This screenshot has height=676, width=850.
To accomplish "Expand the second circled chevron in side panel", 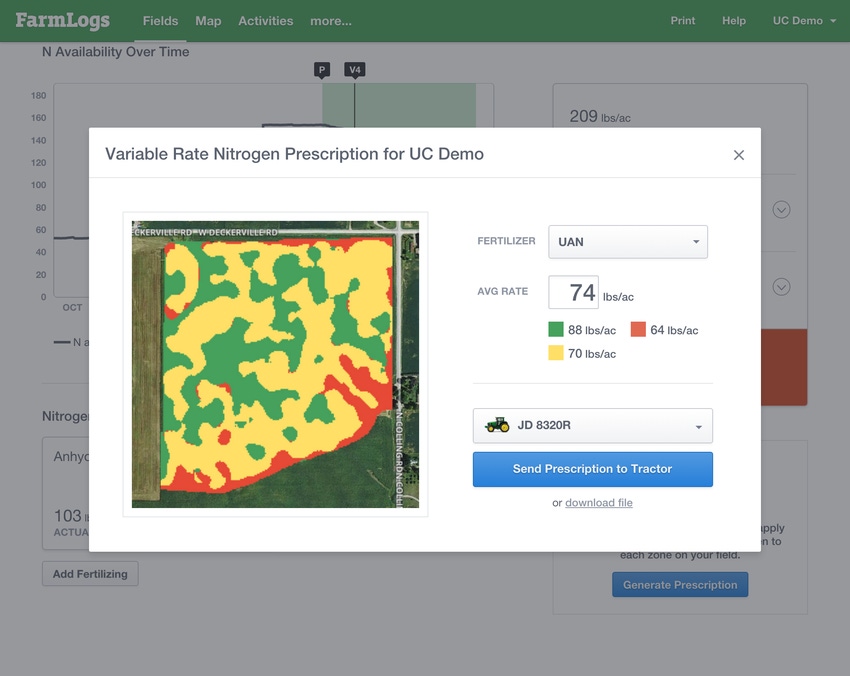I will [781, 287].
